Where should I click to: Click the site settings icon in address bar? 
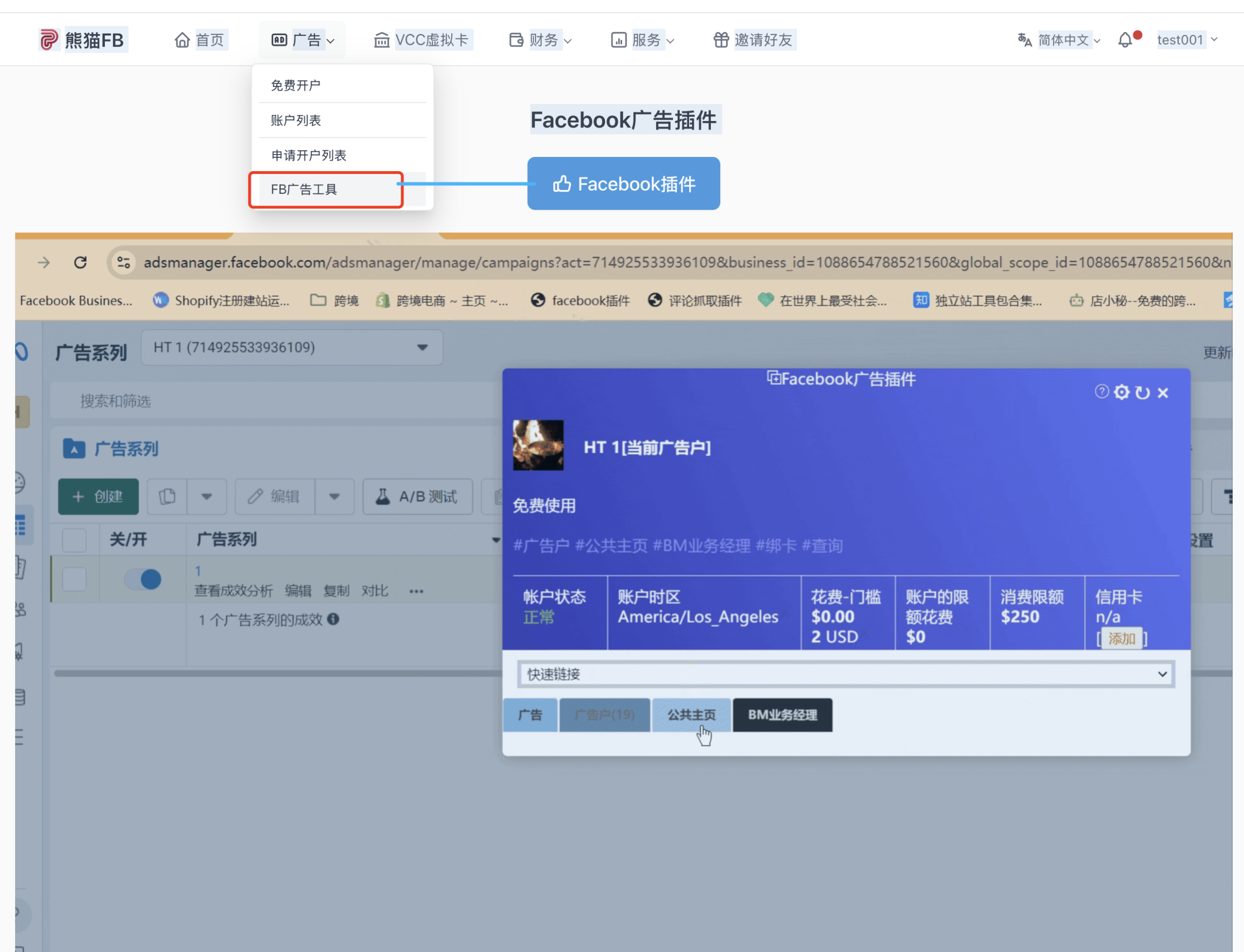click(x=123, y=262)
